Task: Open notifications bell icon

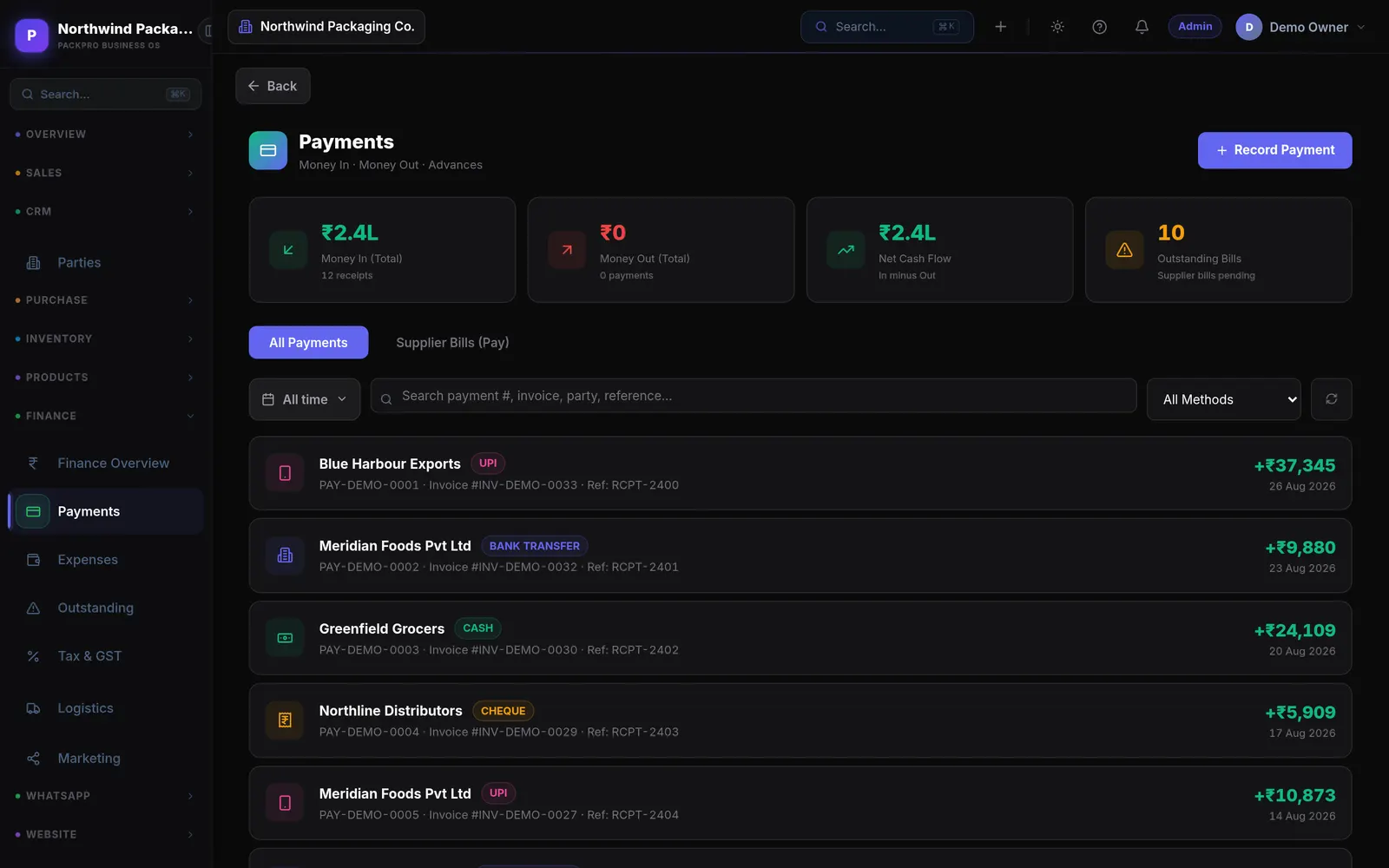Action: pos(1142,27)
